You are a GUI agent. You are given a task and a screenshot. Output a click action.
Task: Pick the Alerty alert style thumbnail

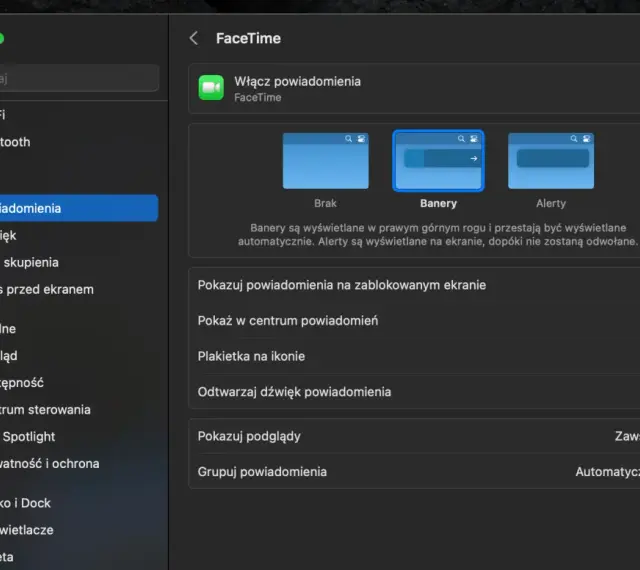551,161
